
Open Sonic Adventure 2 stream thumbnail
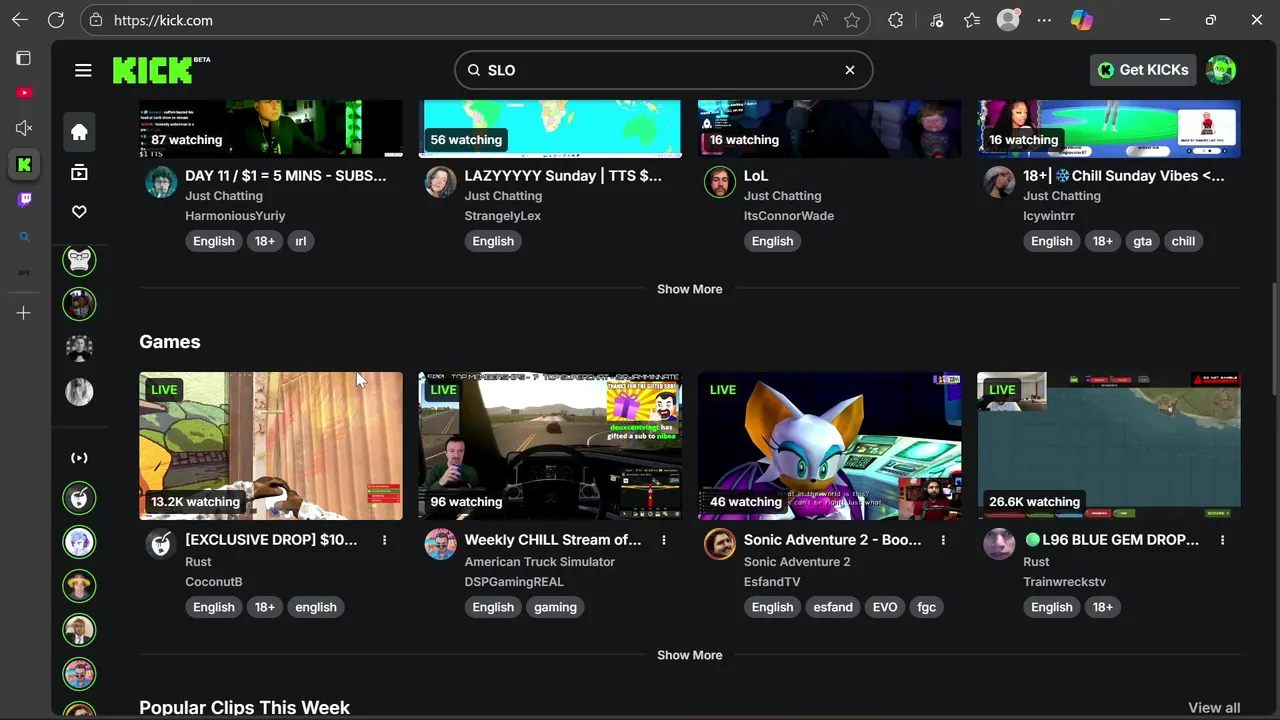(x=829, y=446)
